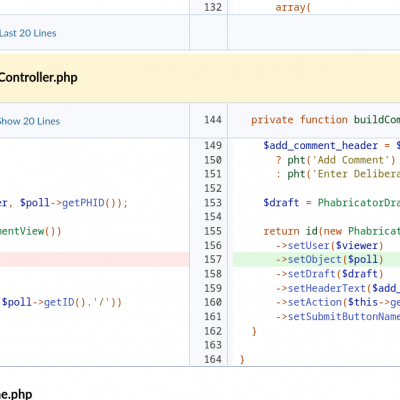Click 'private function buildCom' code line

325,120
